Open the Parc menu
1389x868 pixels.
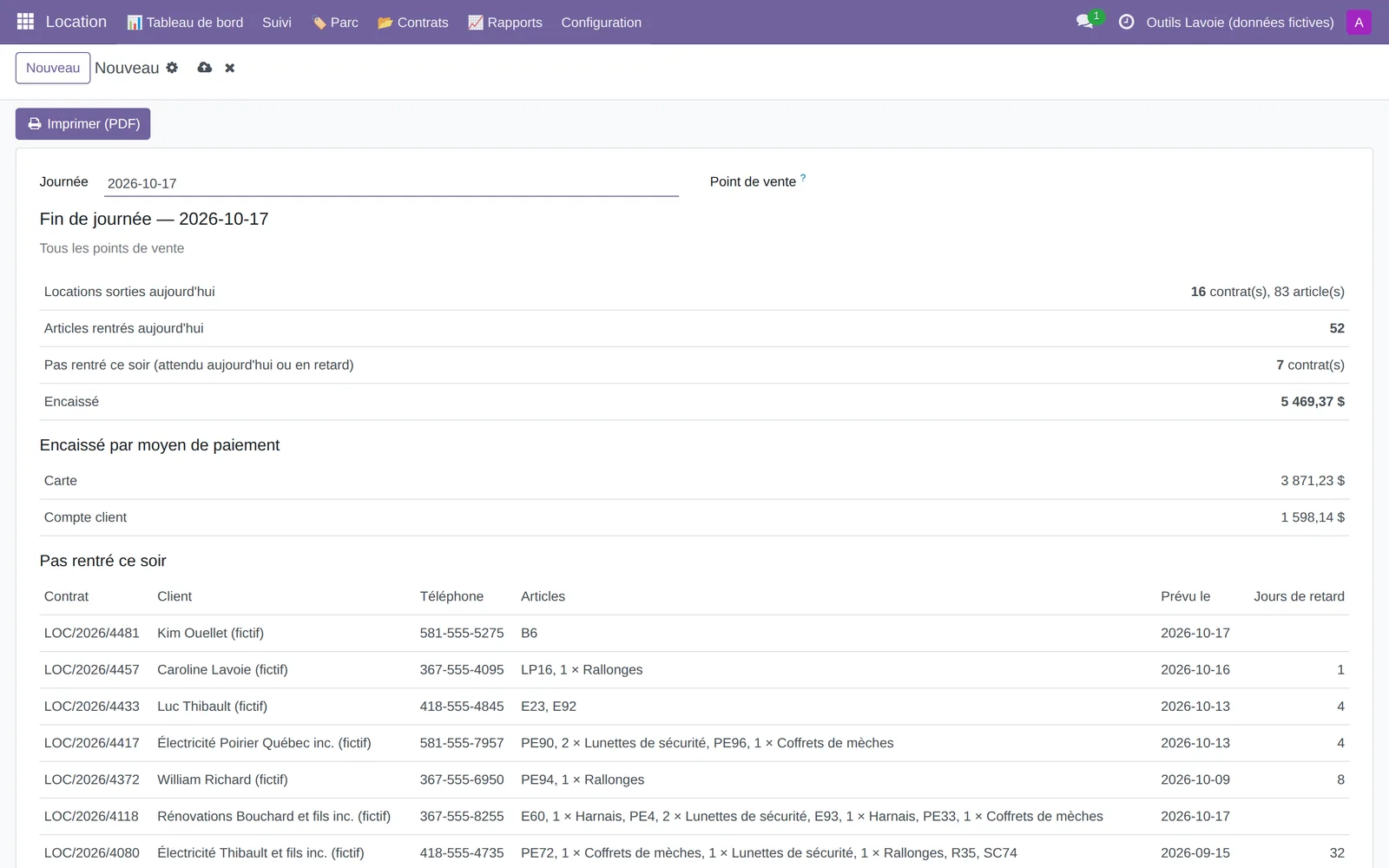(x=335, y=23)
